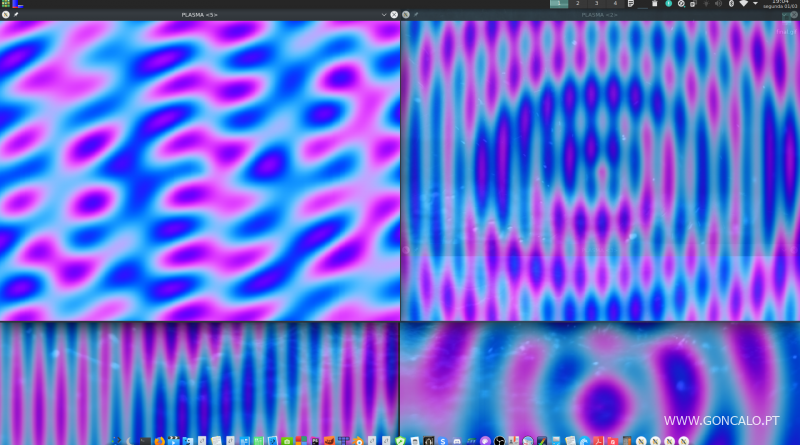Viewport: 800px width, 445px height.
Task: Open the screen brightness tray icon
Action: click(706, 4)
